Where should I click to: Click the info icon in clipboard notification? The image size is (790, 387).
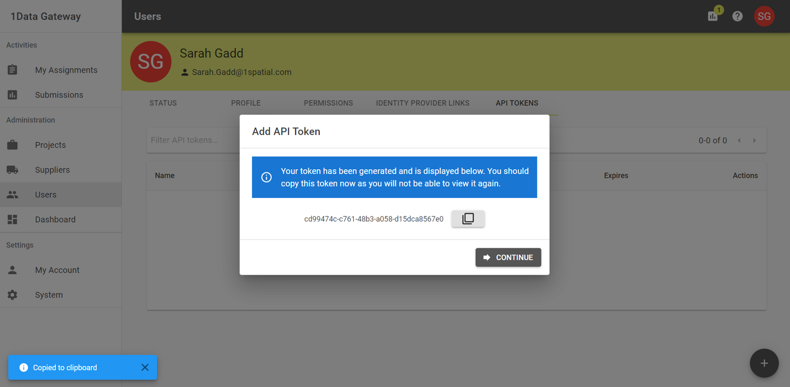coord(24,367)
